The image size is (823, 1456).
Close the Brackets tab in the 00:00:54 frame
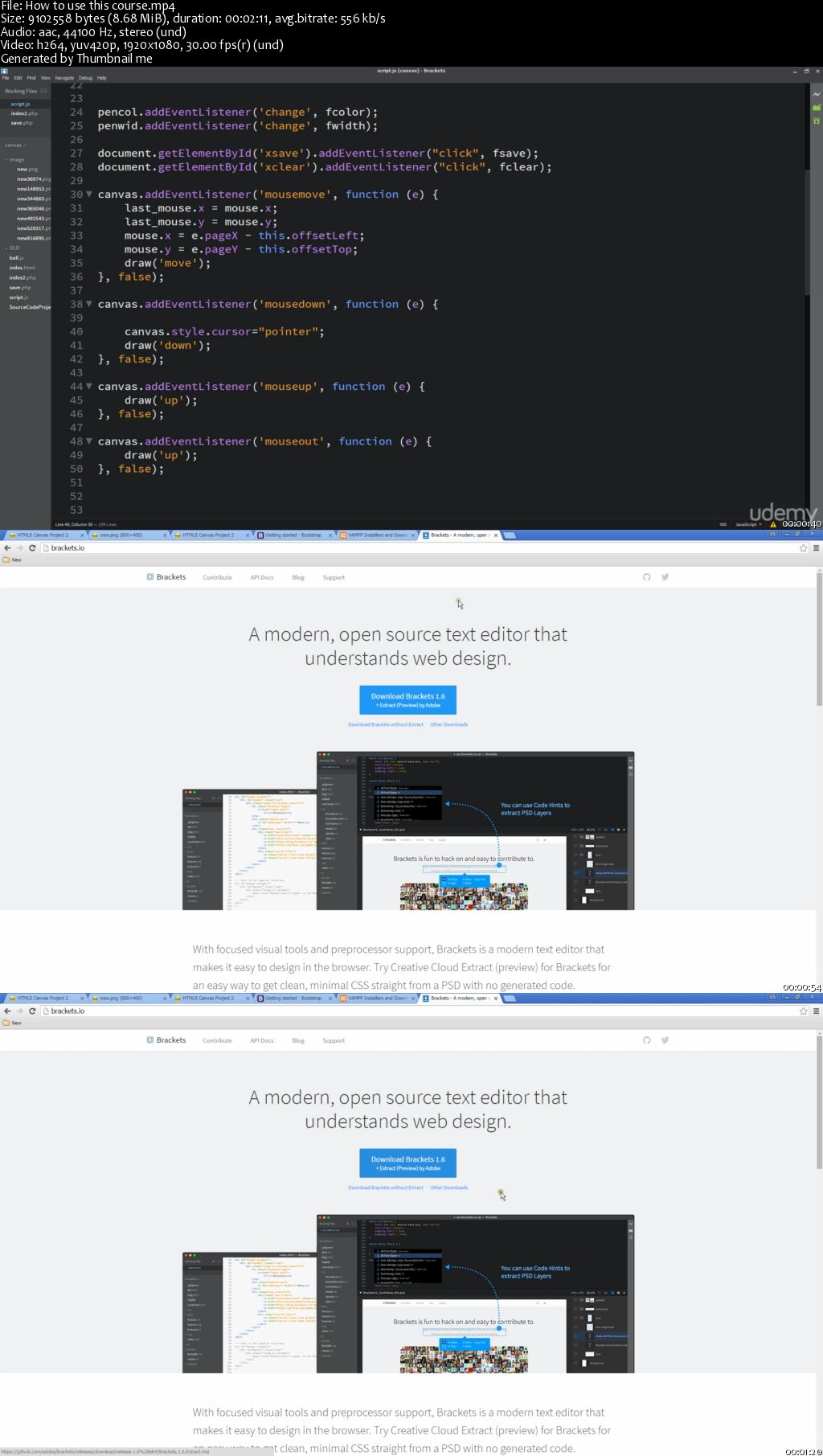(496, 535)
